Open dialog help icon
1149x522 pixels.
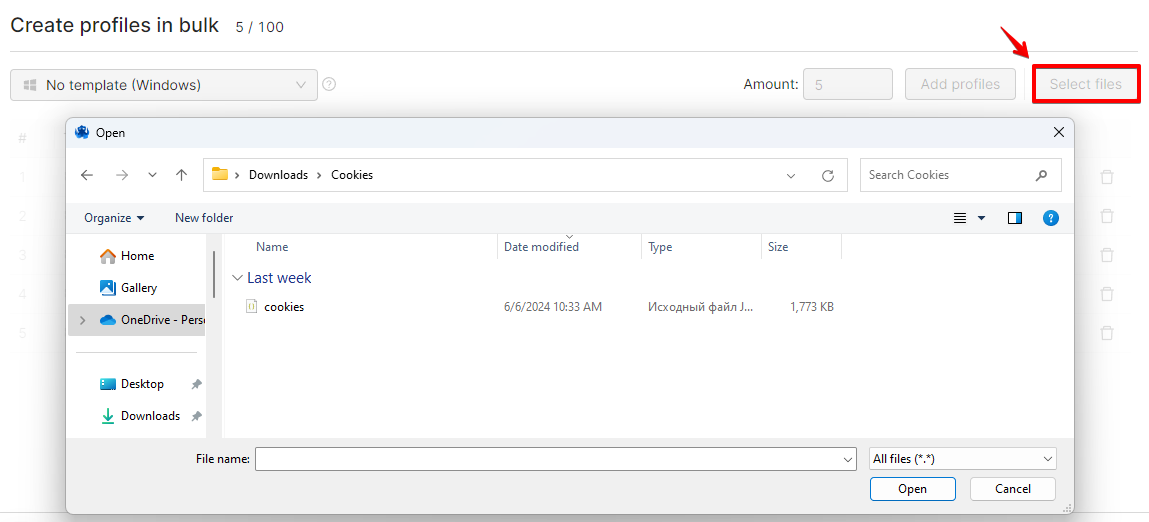click(1051, 218)
